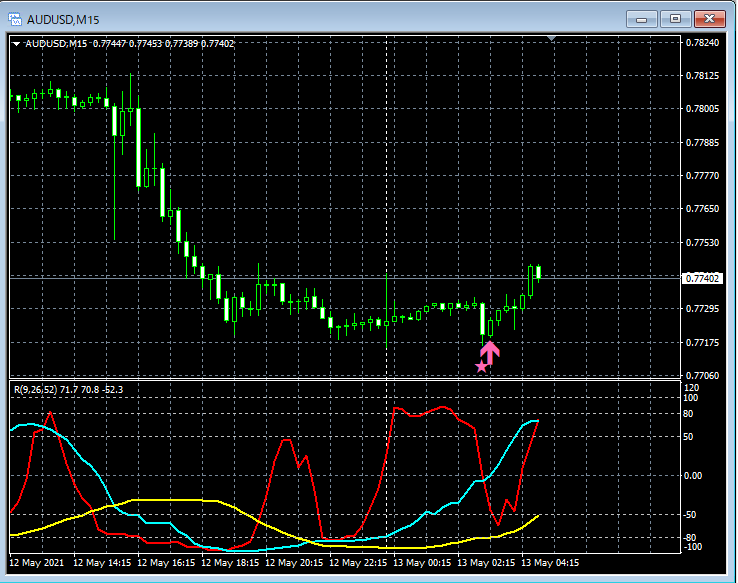Click the 0.78240 price scale label
The width and height of the screenshot is (738, 583).
pos(702,42)
